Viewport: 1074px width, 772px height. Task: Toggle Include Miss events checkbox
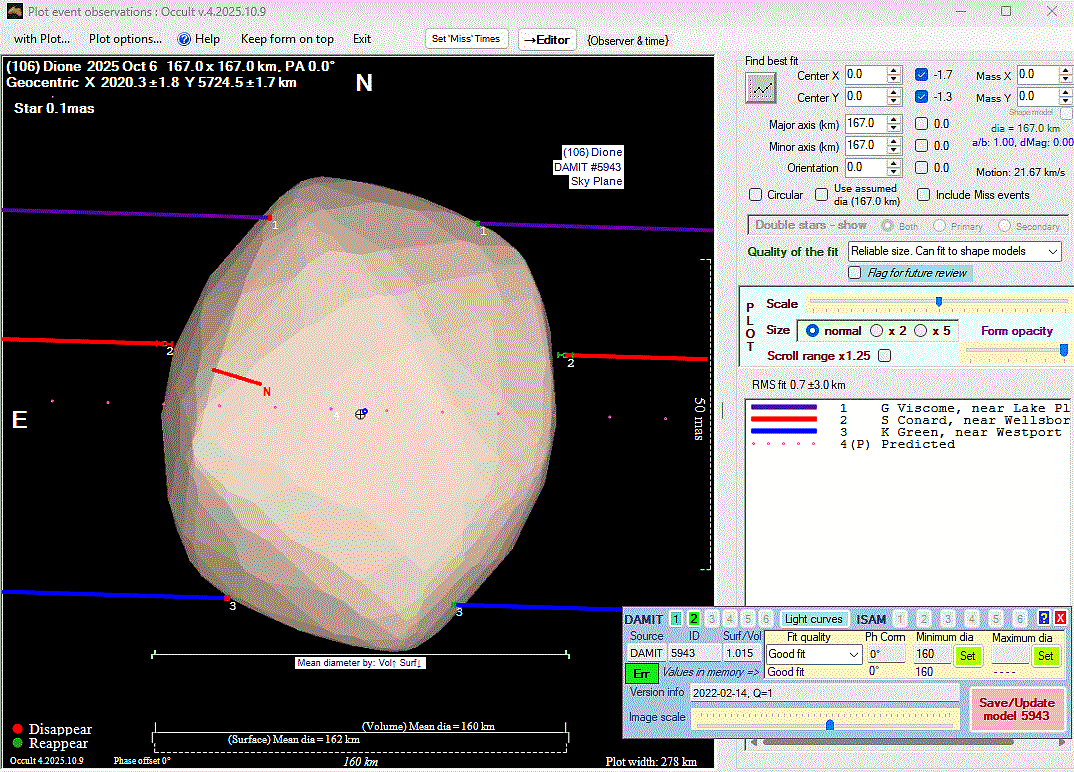924,195
